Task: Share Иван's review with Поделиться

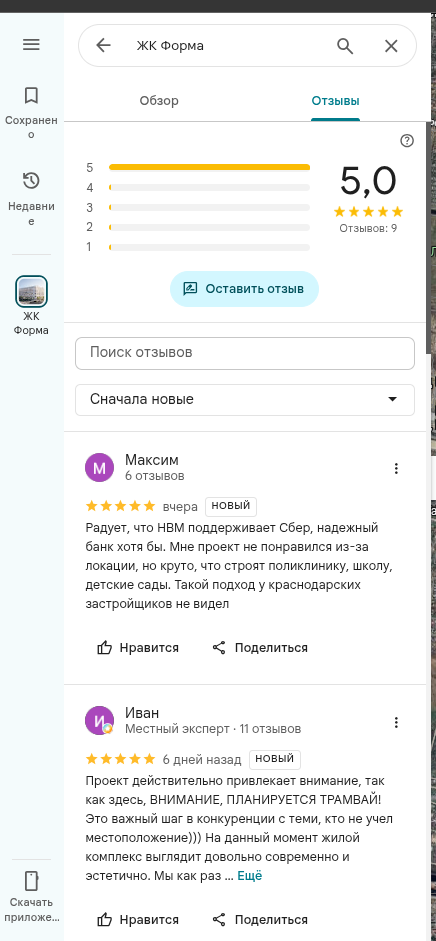Action: 260,919
